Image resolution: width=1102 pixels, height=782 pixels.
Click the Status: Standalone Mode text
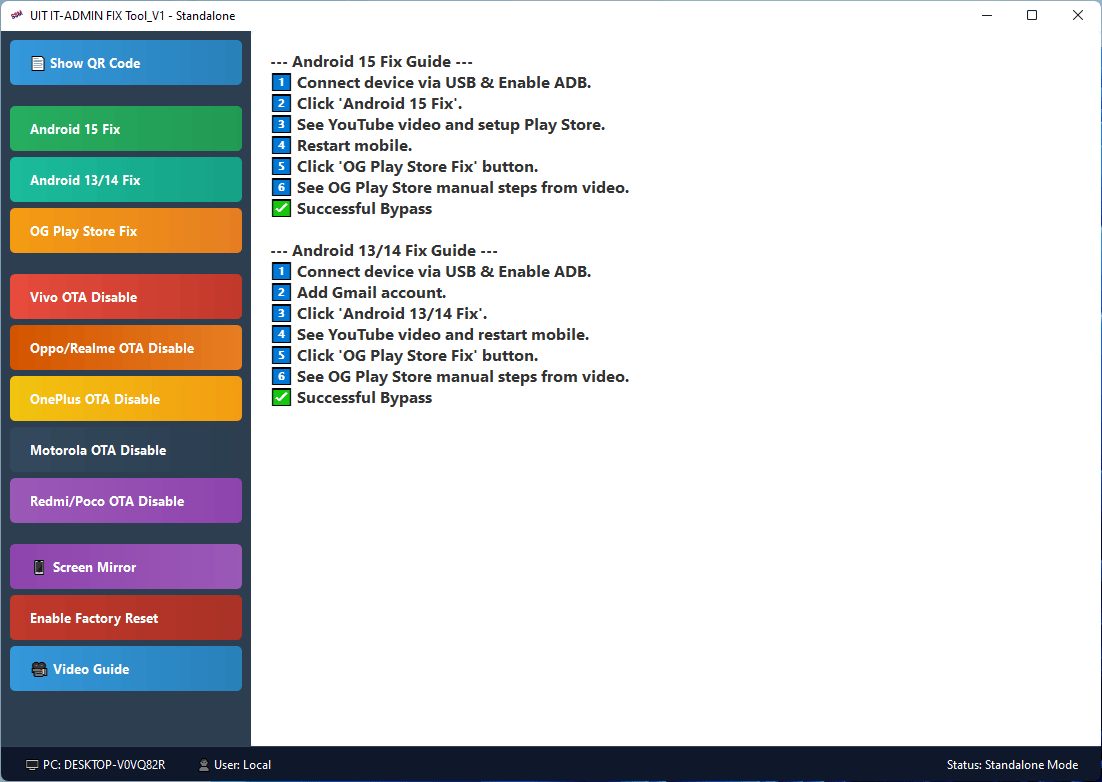1012,764
